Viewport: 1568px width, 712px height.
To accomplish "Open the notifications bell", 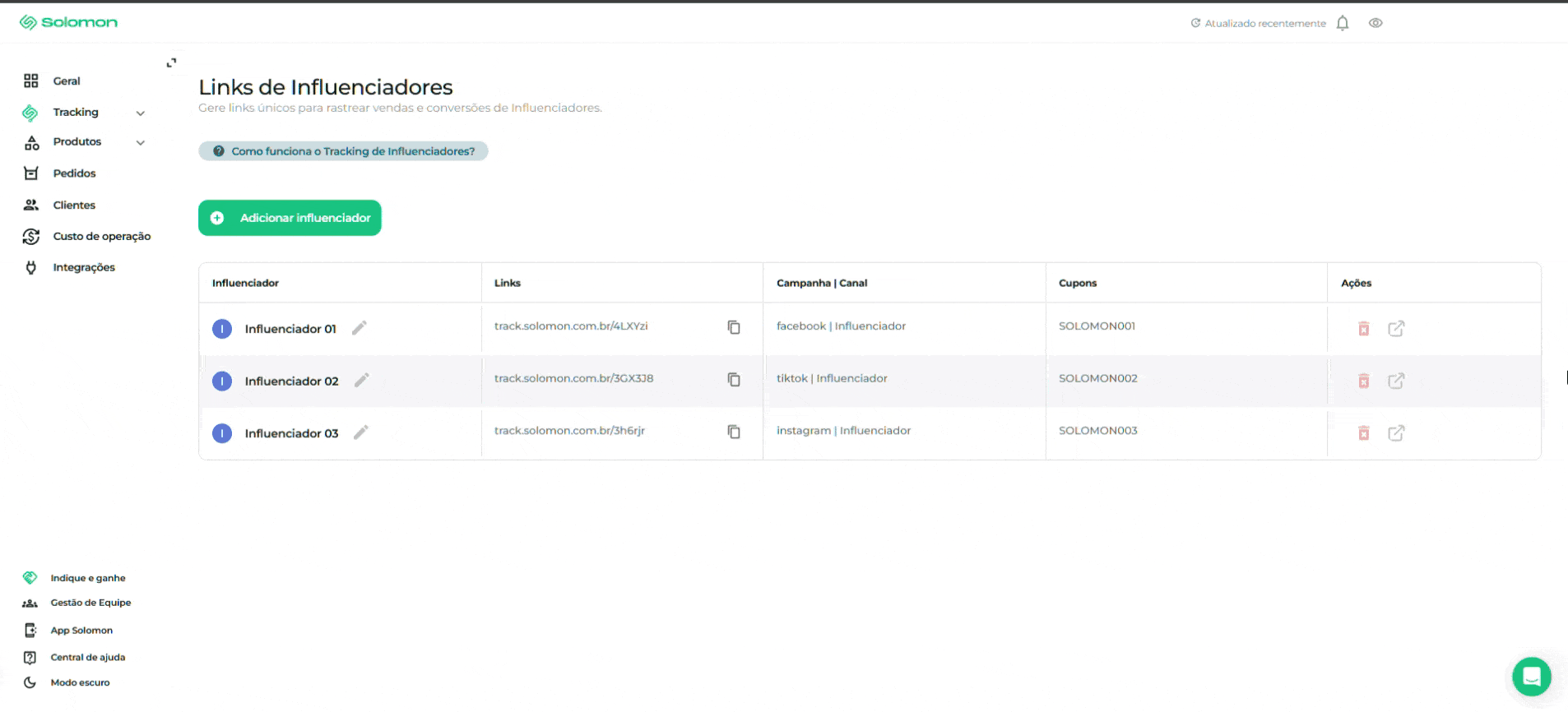I will 1343,23.
